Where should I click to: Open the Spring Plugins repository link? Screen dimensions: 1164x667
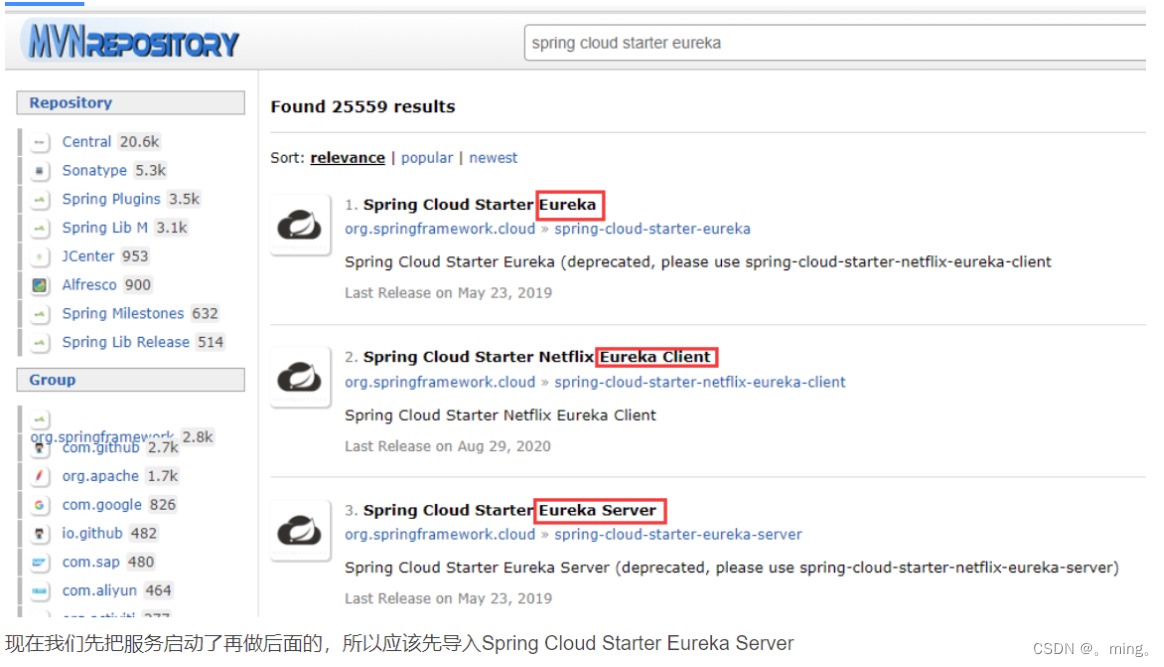pos(111,199)
